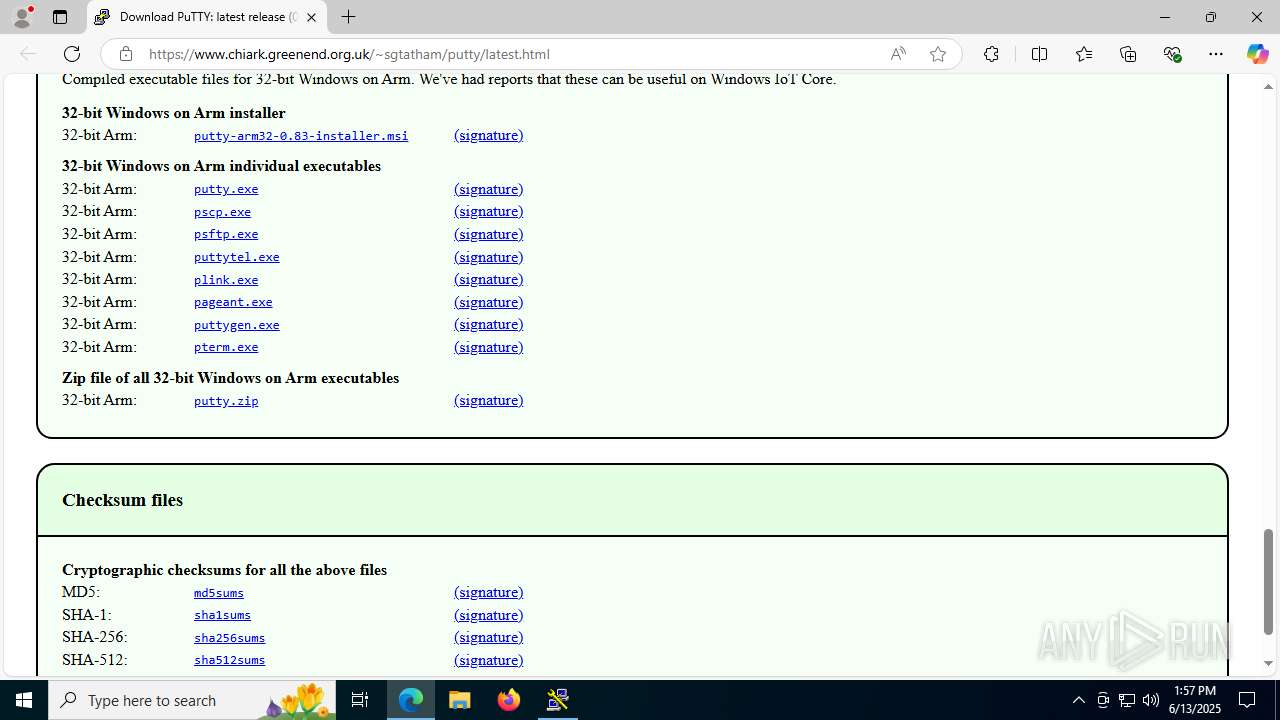Open the sha1sums checksum file
The image size is (1280, 720).
222,615
